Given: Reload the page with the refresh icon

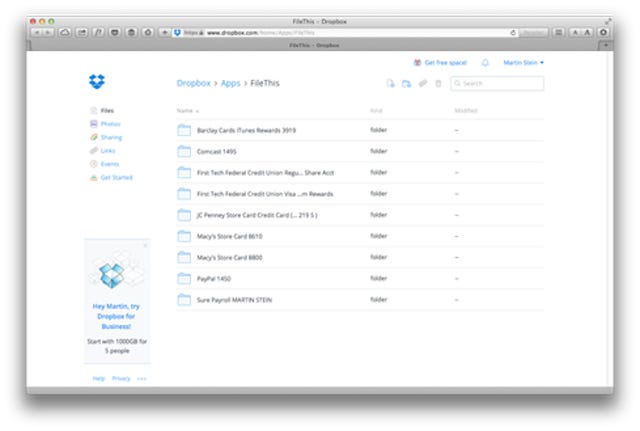Looking at the screenshot, I should point(513,33).
